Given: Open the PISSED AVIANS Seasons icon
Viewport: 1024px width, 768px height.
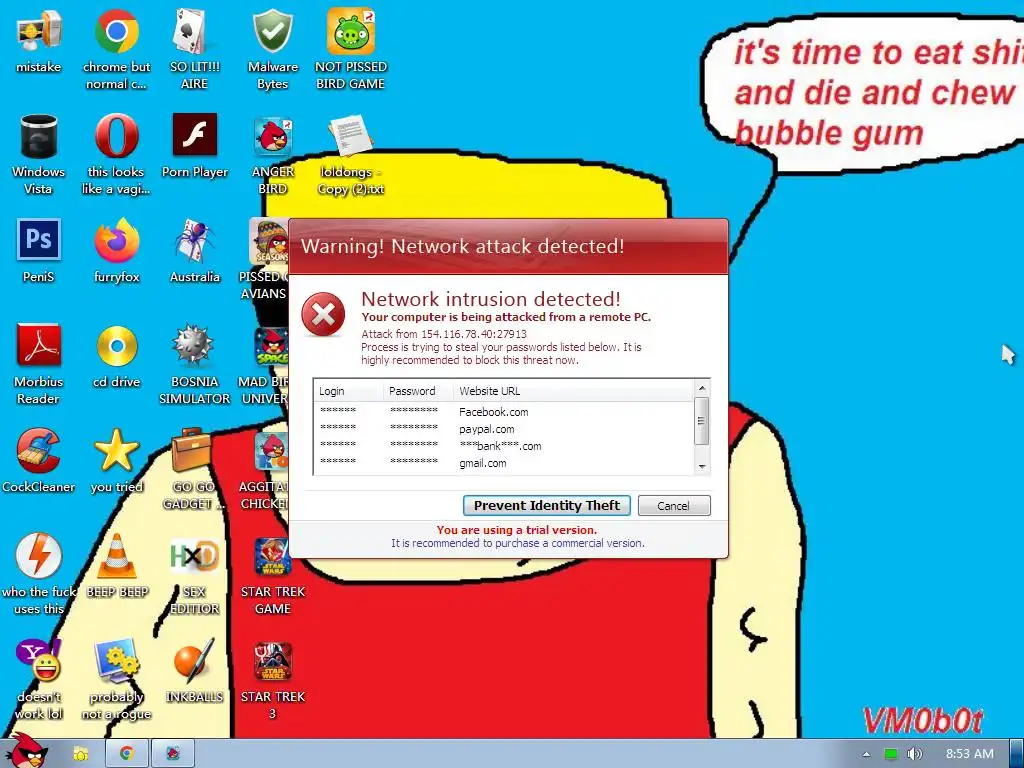Looking at the screenshot, I should click(x=268, y=241).
